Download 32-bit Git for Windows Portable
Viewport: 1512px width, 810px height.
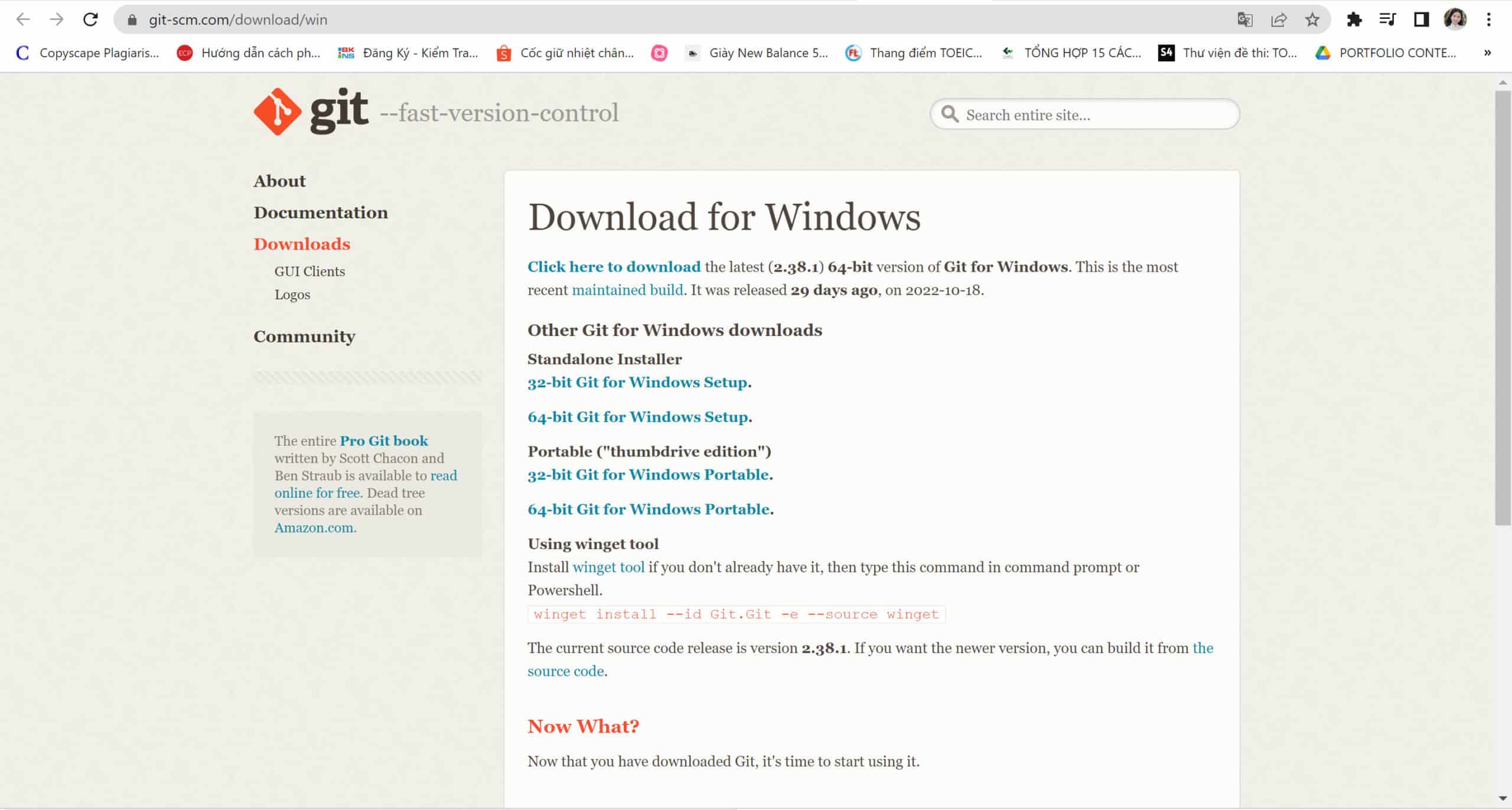649,475
